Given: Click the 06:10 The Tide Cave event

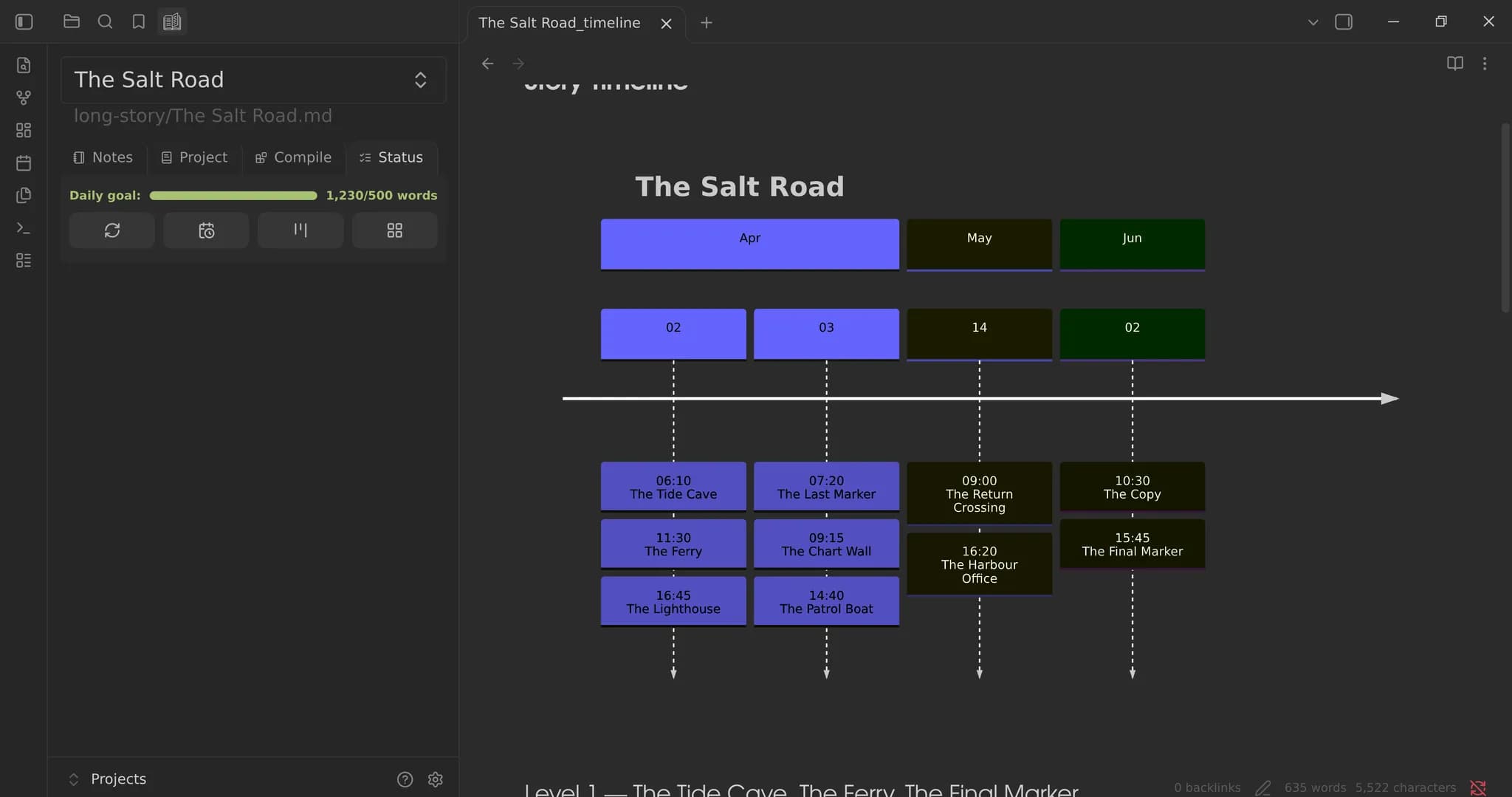Looking at the screenshot, I should 673,487.
